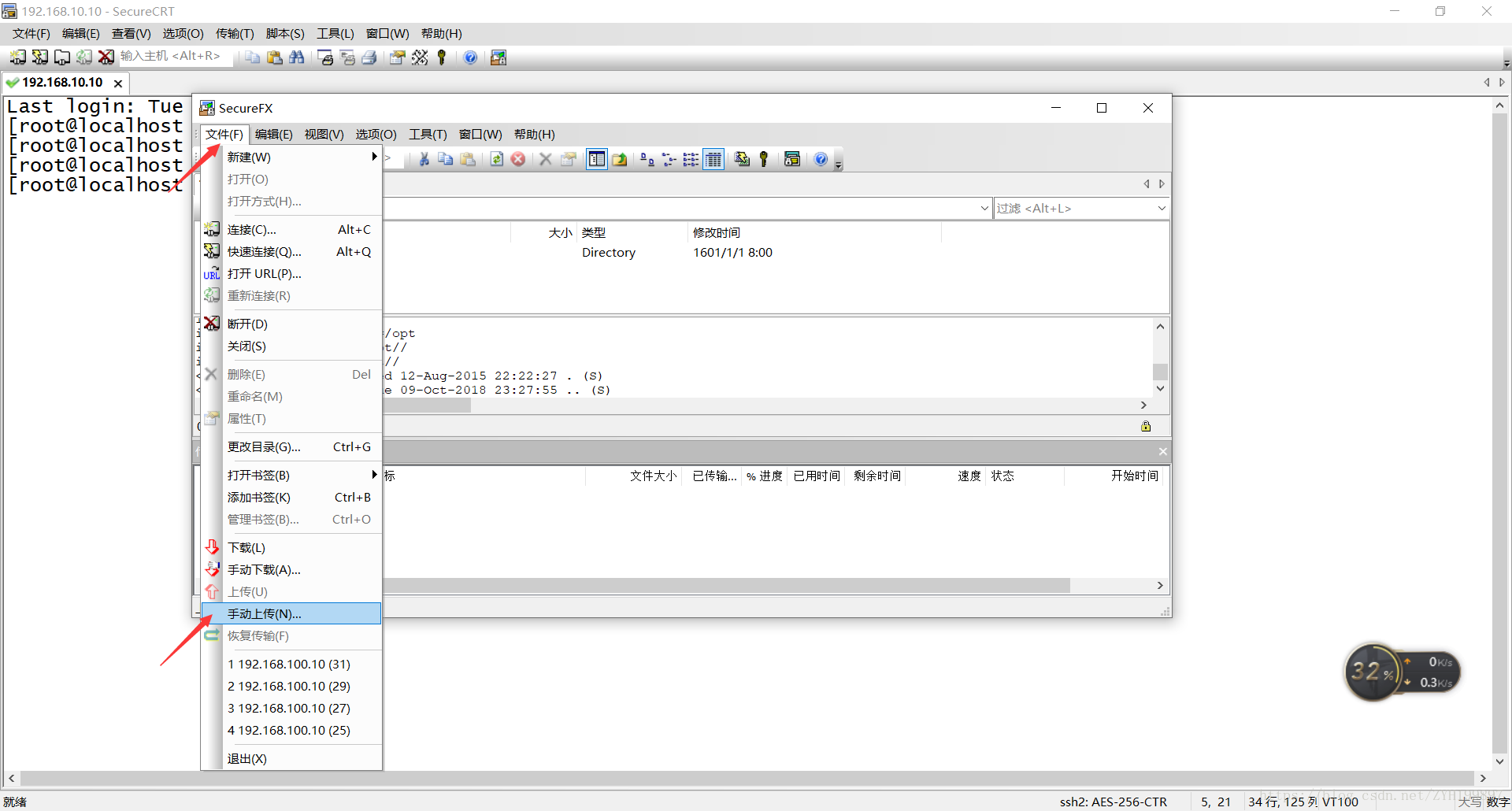The height and width of the screenshot is (811, 1512).
Task: Click lock icon in SecureFX status row
Action: pyautogui.click(x=1146, y=426)
